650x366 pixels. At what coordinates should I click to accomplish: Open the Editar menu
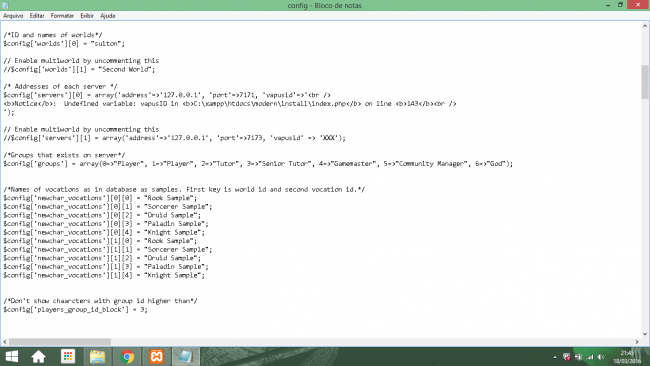[x=37, y=16]
